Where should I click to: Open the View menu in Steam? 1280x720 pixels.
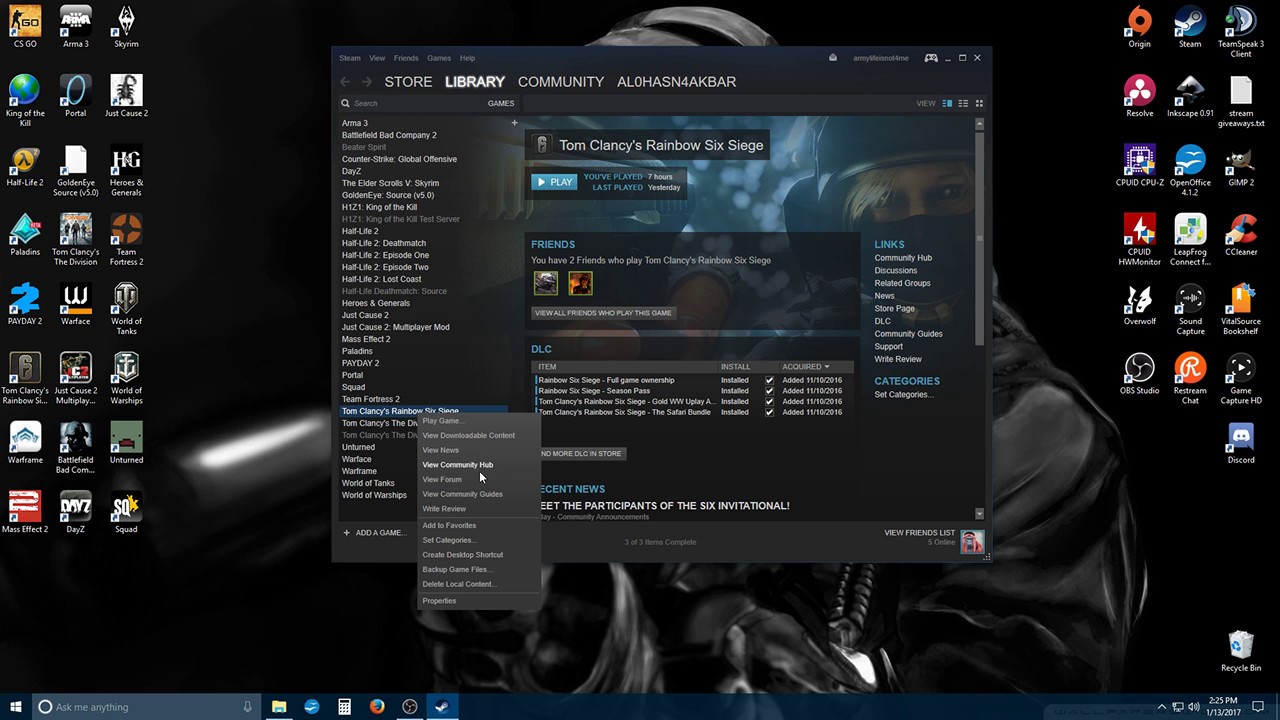click(x=377, y=58)
